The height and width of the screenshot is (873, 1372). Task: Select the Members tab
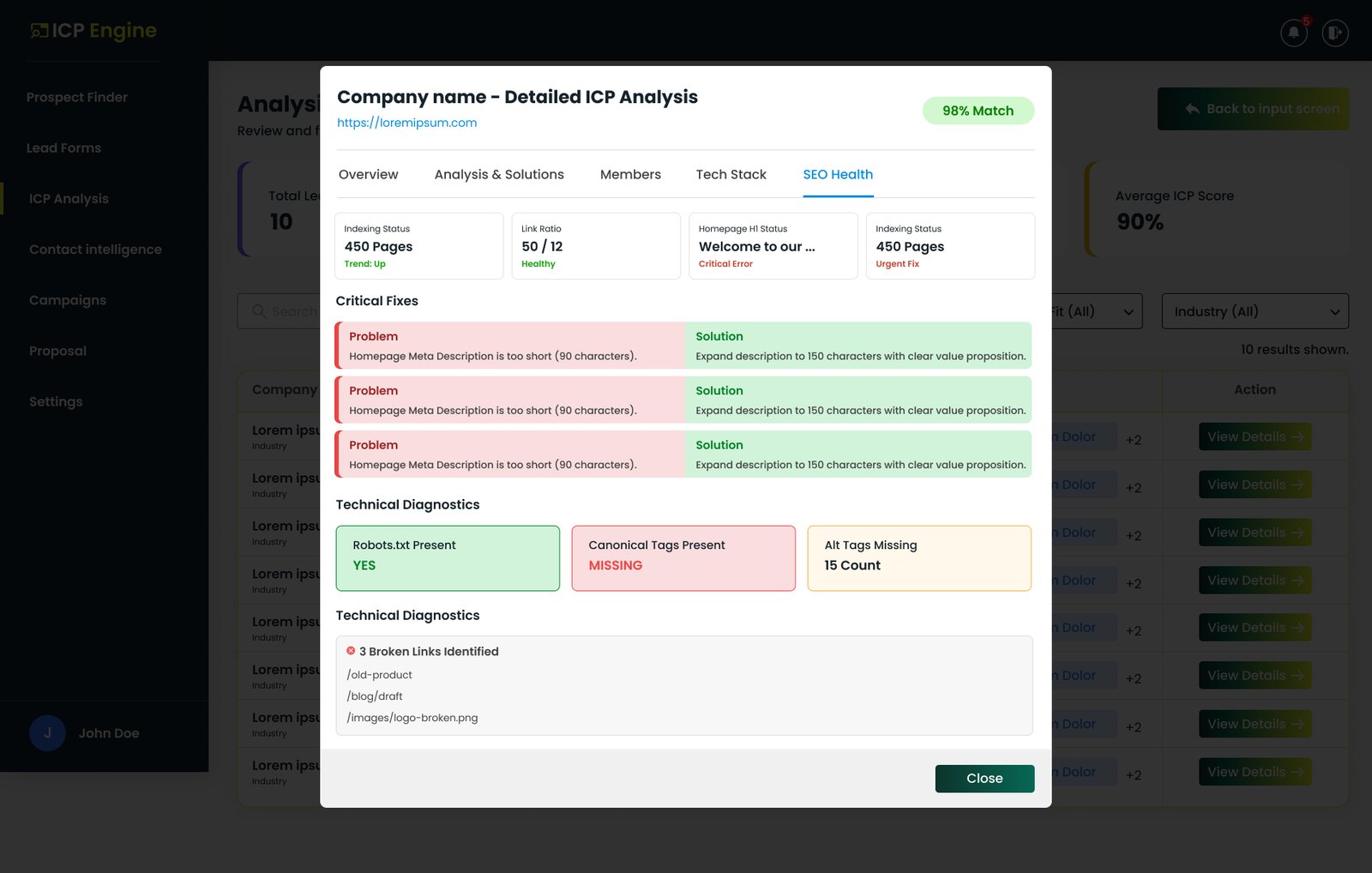coord(630,174)
